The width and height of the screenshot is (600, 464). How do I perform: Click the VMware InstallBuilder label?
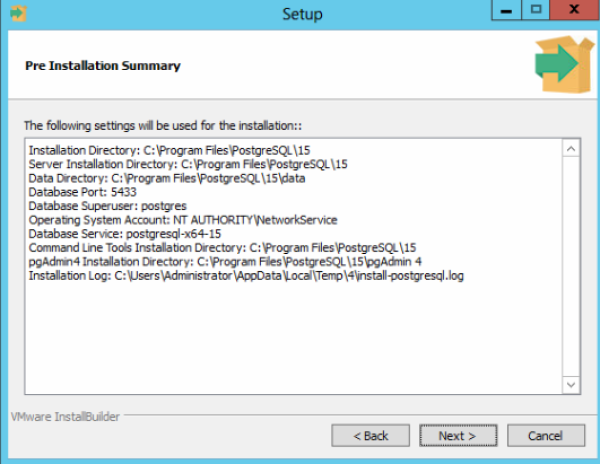click(x=65, y=417)
